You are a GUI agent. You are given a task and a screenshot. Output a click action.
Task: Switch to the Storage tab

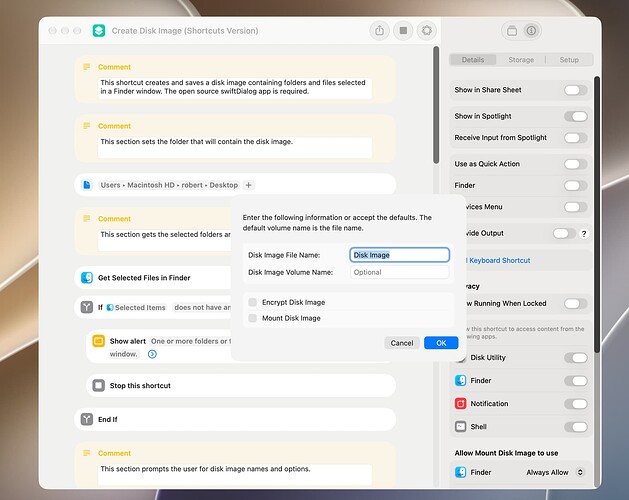coord(521,60)
